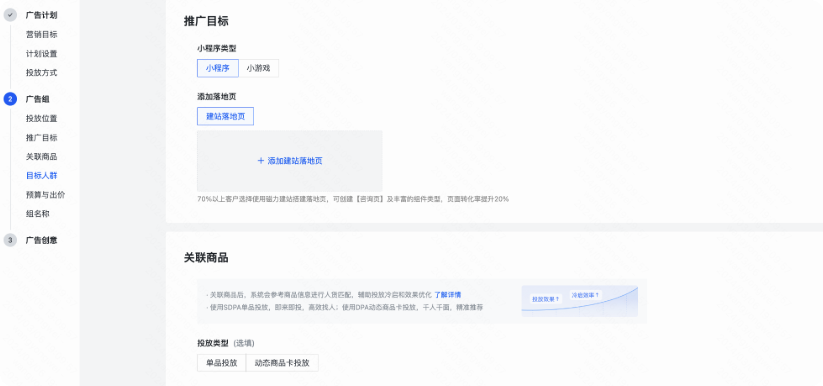Select 小游戏 as the mini program type
The height and width of the screenshot is (386, 823).
pyautogui.click(x=258, y=68)
